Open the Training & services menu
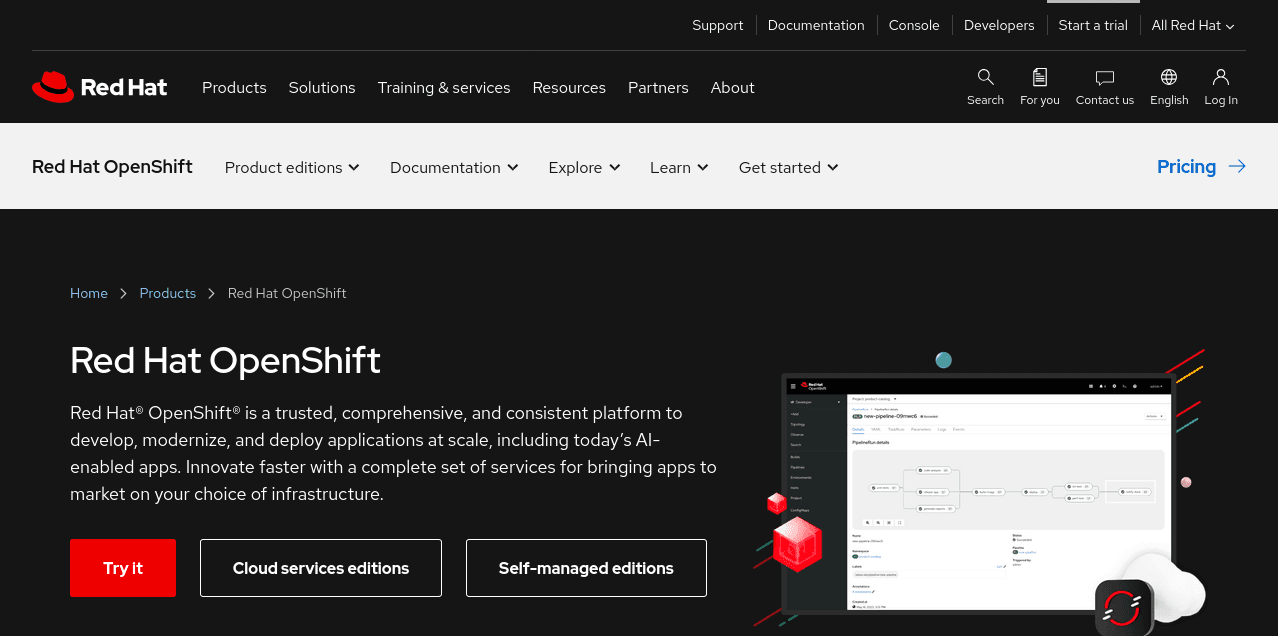Screen dimensions: 1278x636 444,87
